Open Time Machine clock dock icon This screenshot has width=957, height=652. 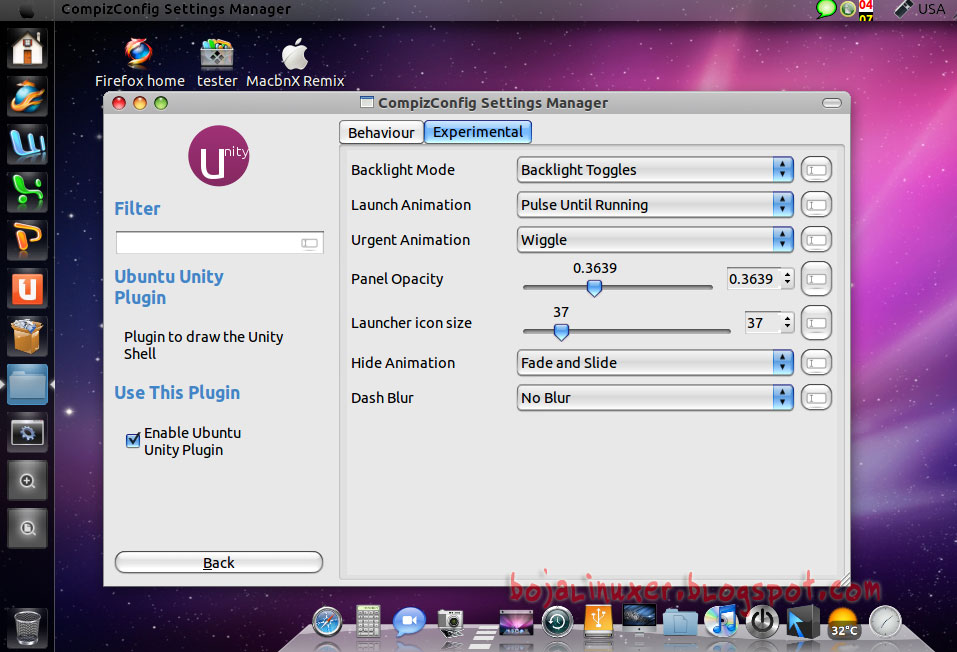pyautogui.click(x=557, y=622)
